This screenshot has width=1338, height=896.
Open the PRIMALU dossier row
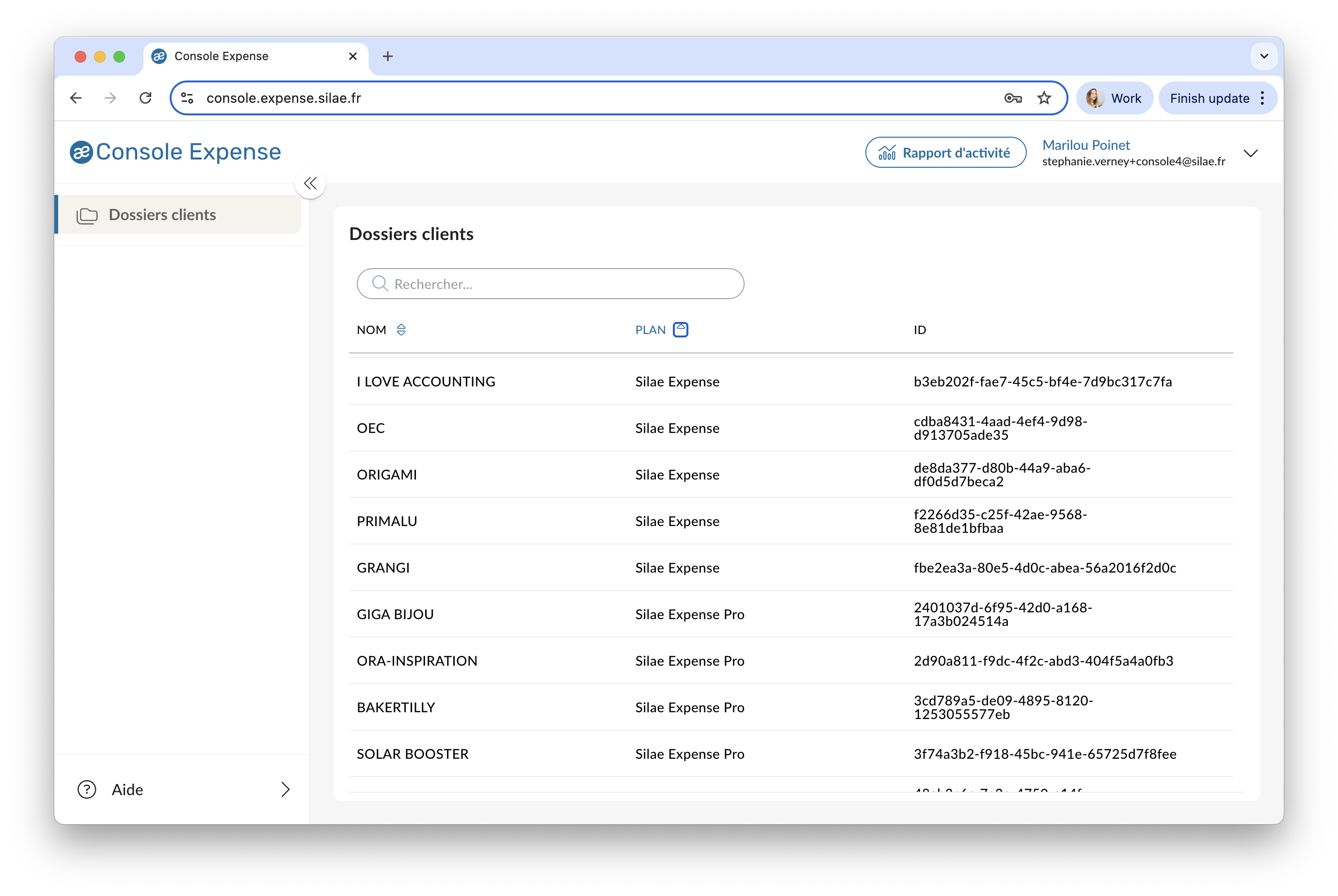791,521
